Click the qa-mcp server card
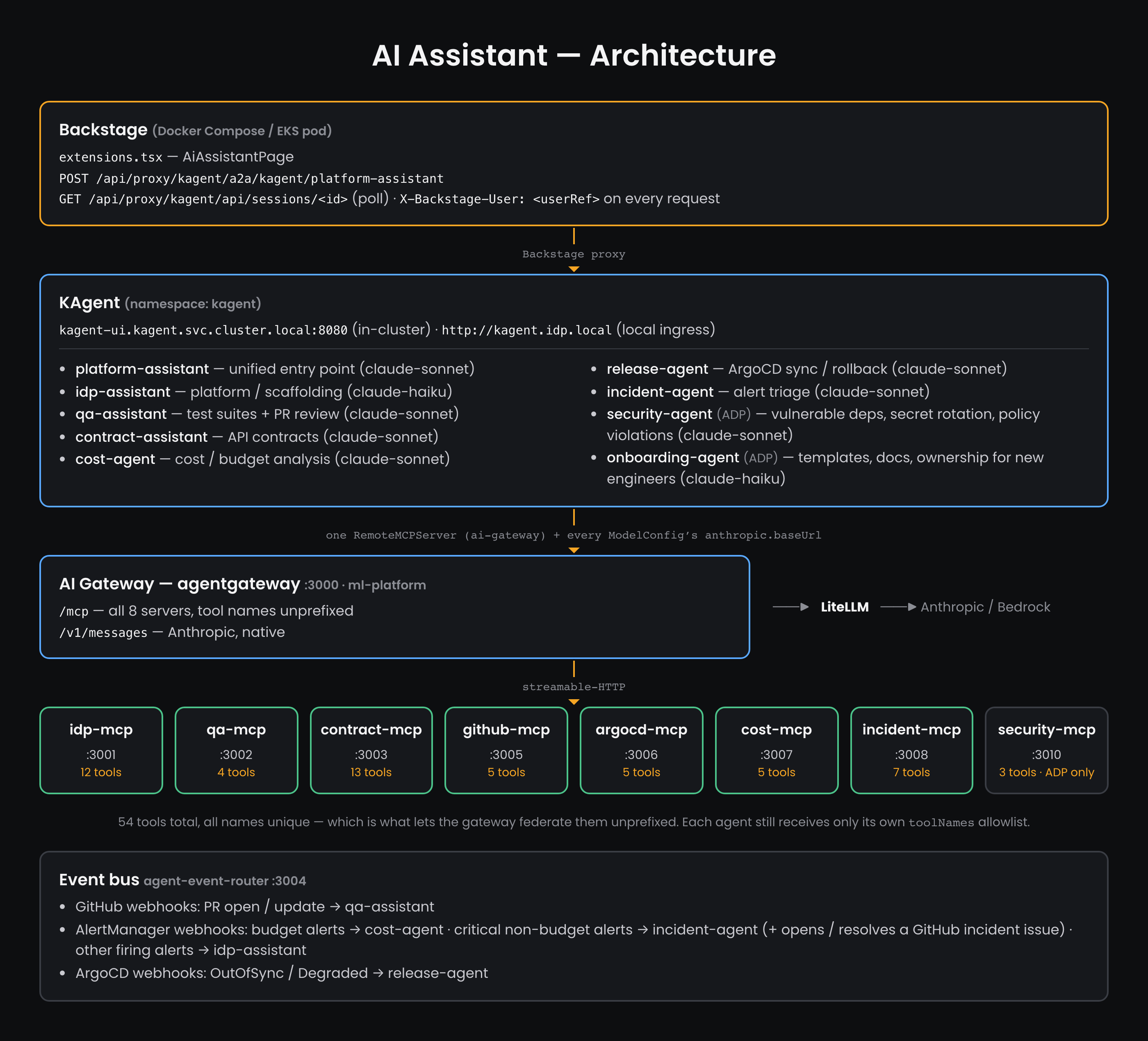The image size is (1148, 1041). (236, 750)
